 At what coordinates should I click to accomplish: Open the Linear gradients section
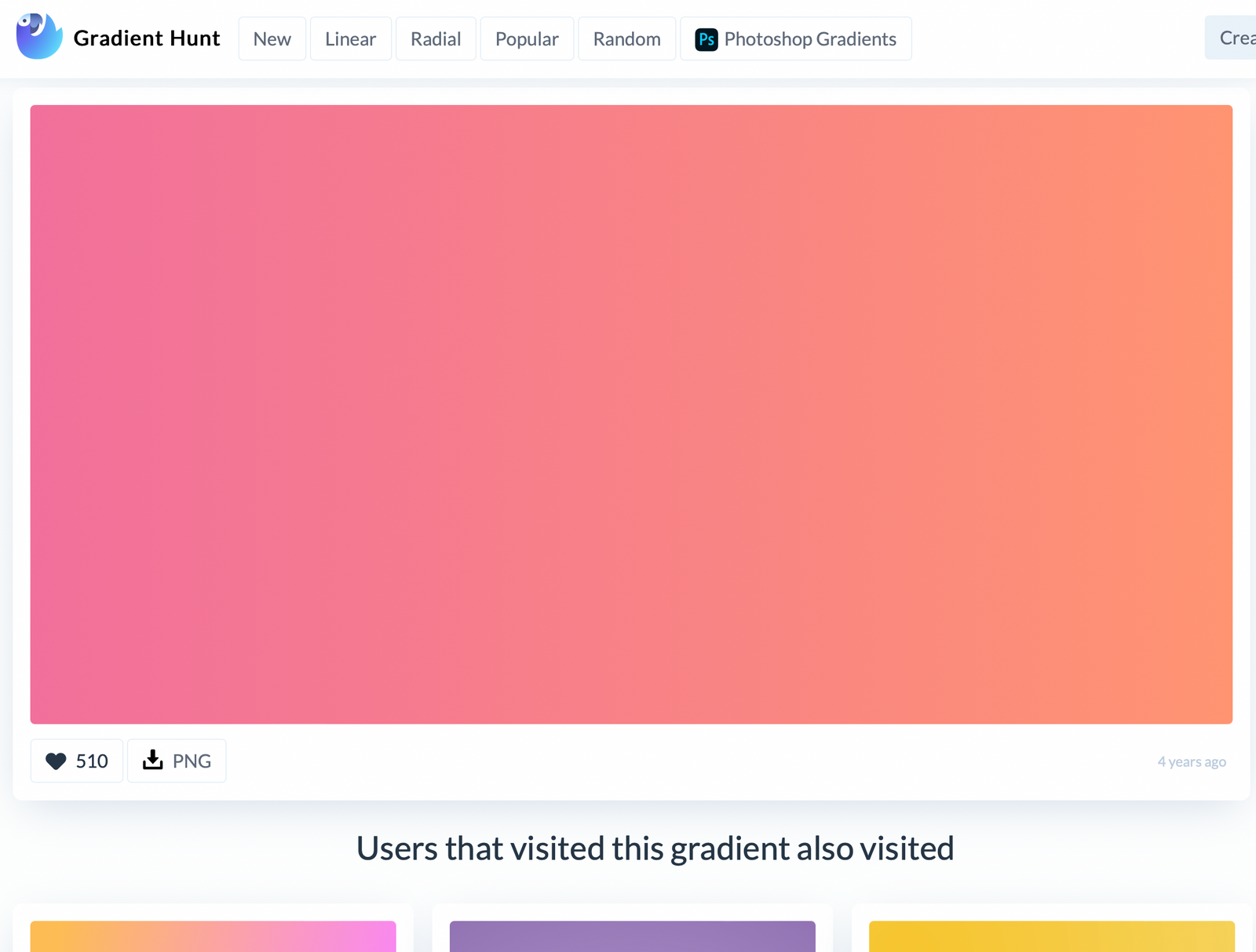click(x=350, y=38)
